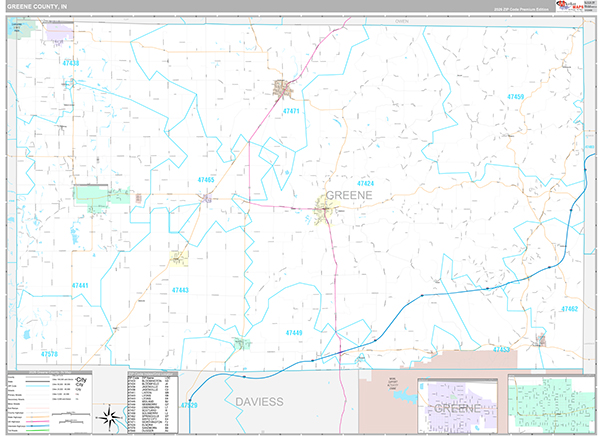Click the GREENE COUNTY, IN title
Image resolution: width=600 pixels, height=436 pixels.
[x=37, y=7]
